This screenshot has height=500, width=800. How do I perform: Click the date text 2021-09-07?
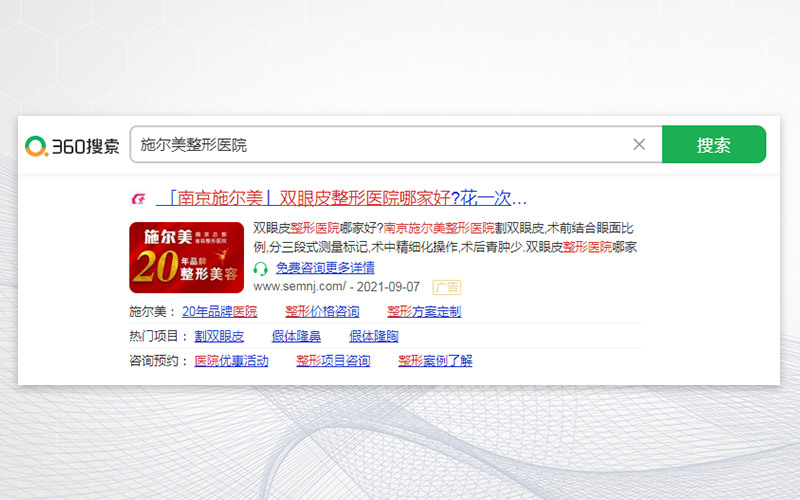click(388, 287)
